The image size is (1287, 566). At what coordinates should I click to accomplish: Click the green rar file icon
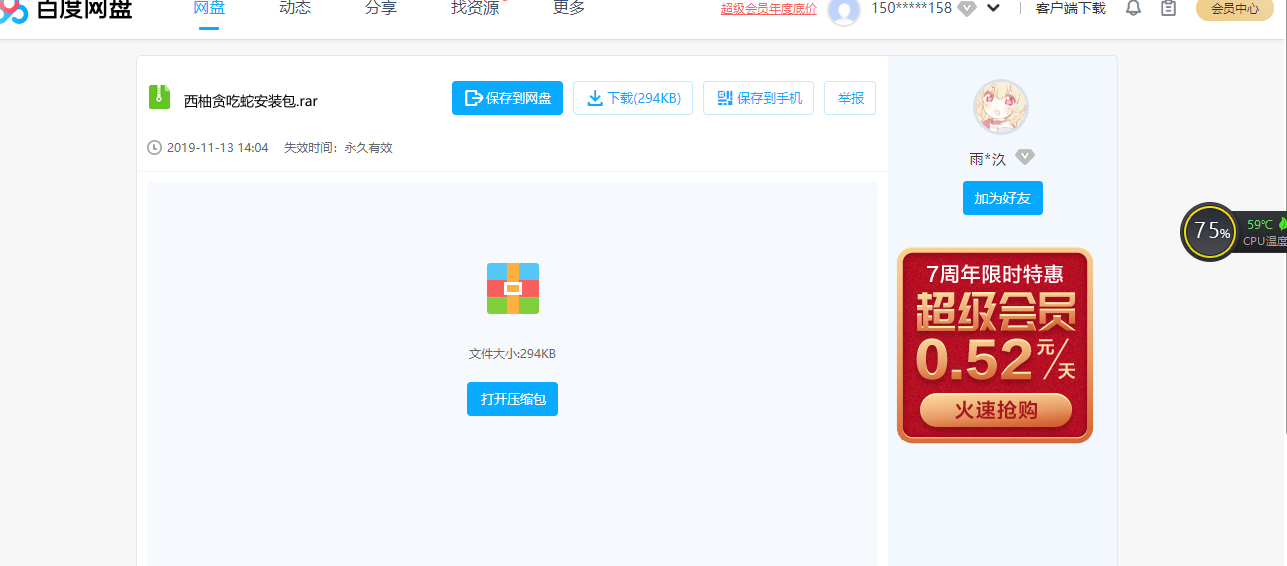coord(159,98)
